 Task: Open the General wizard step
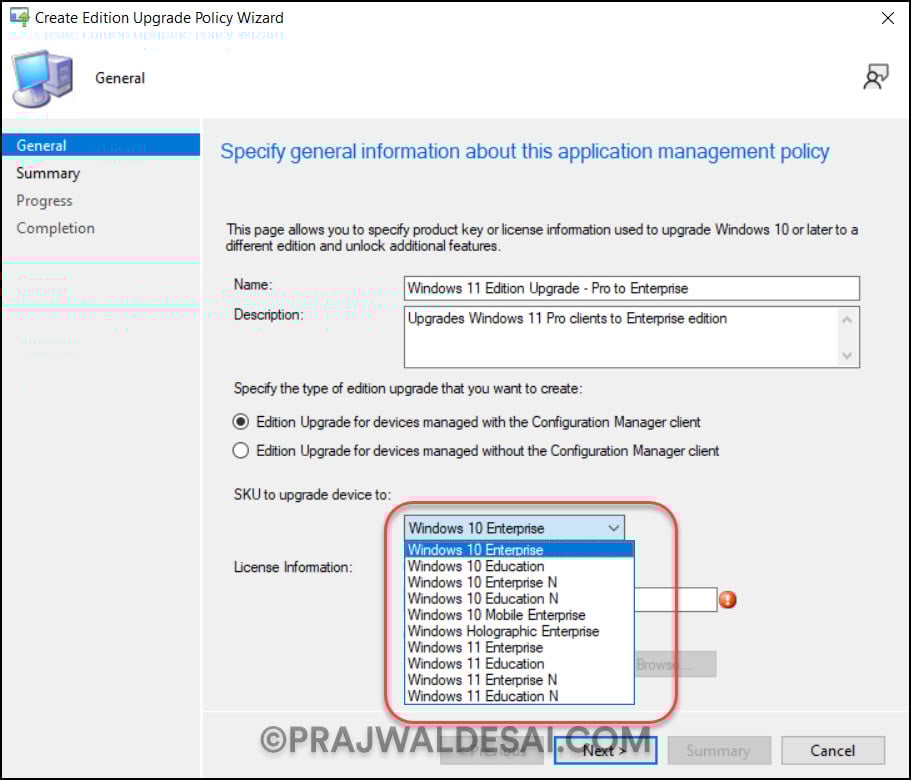[x=101, y=145]
